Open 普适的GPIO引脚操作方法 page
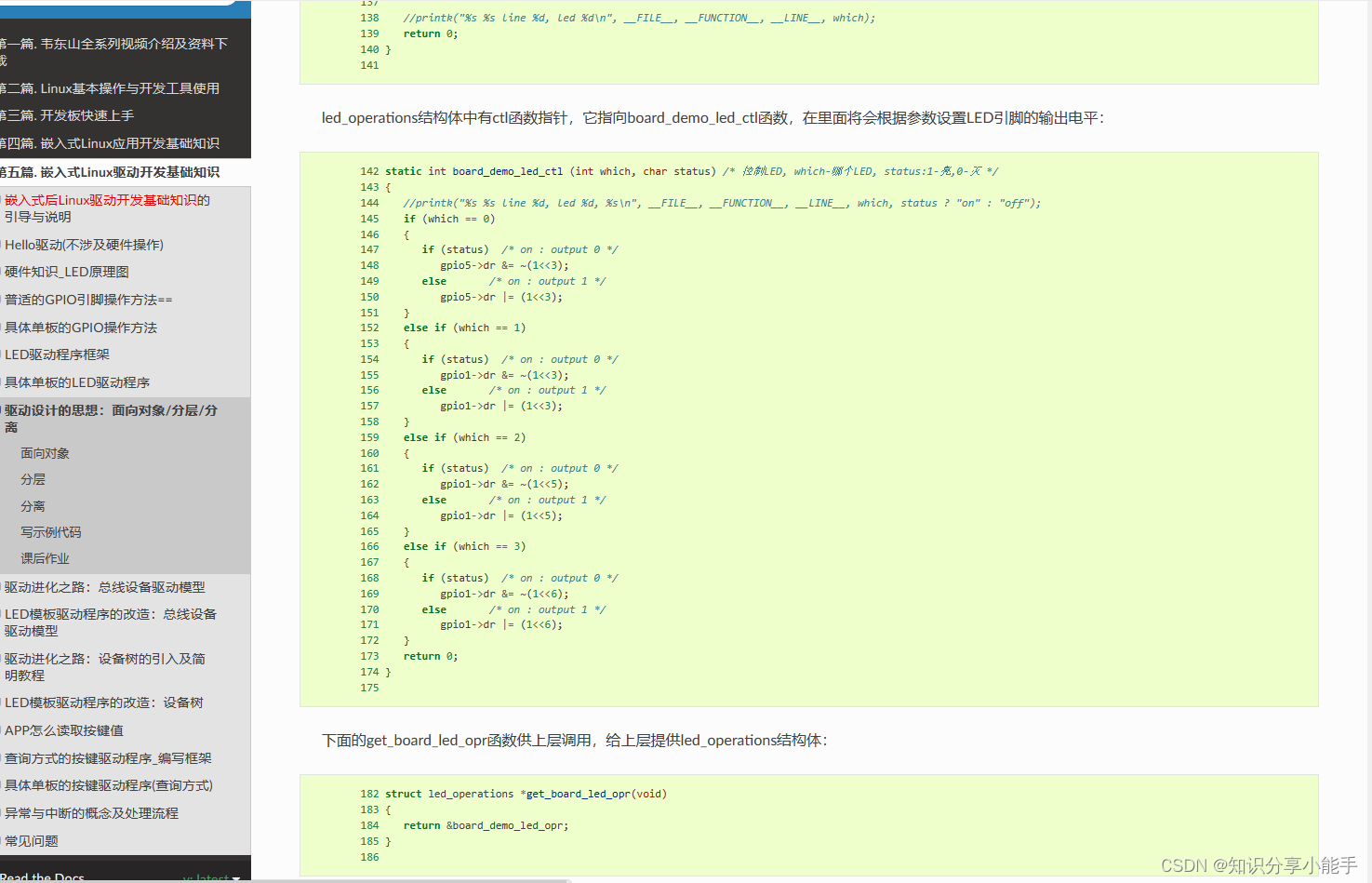This screenshot has height=883, width=1372. click(x=88, y=300)
